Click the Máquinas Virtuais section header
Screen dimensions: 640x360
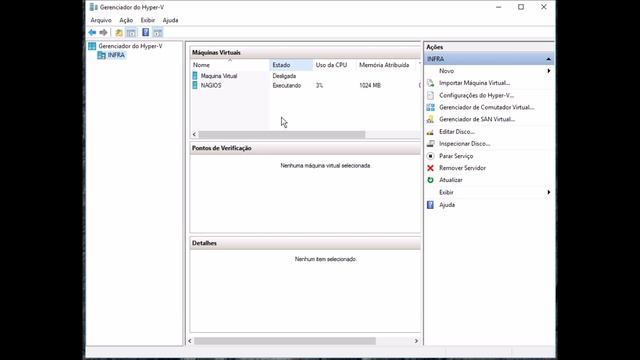[305, 53]
